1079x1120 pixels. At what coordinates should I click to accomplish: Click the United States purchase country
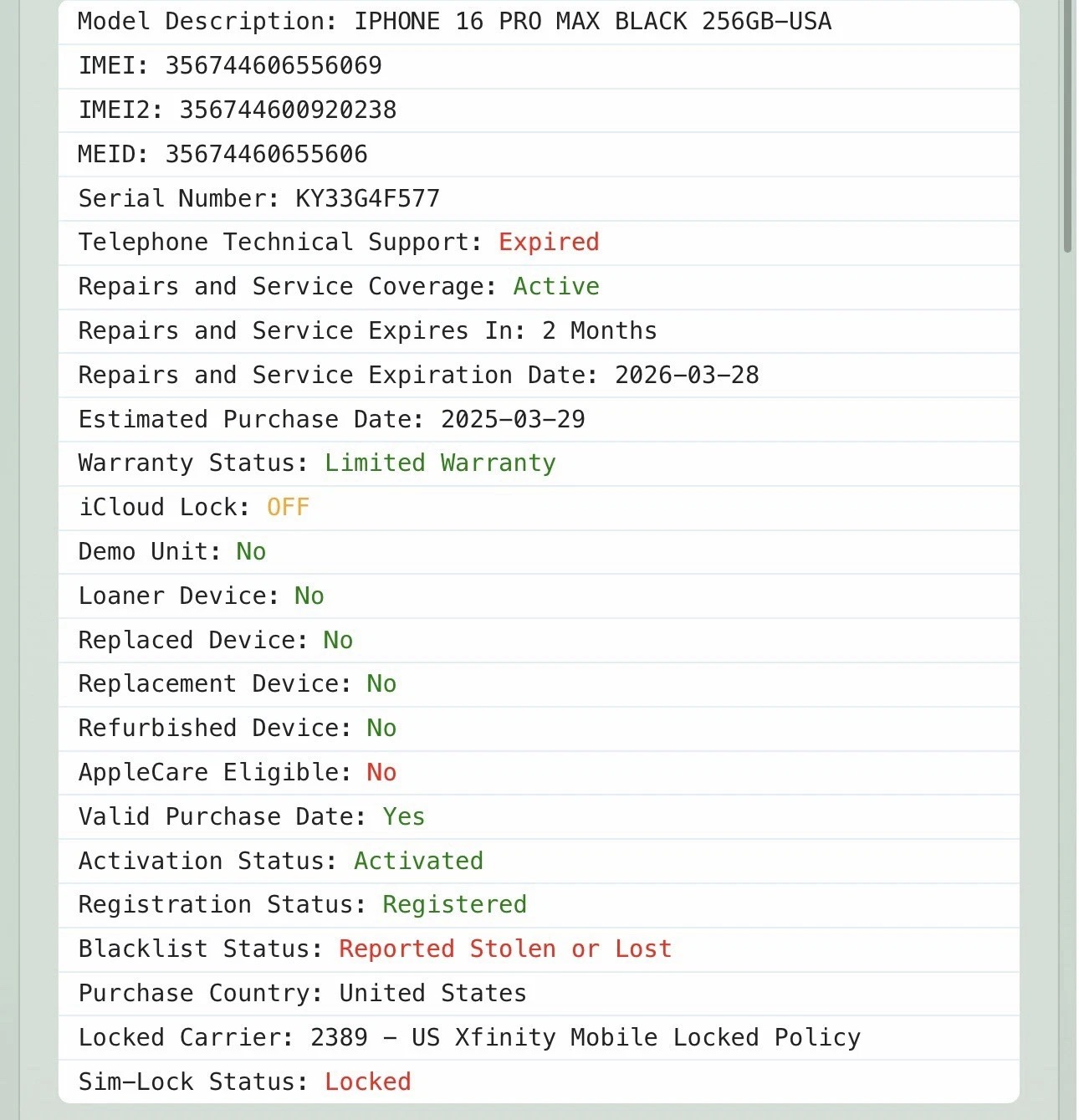click(x=432, y=993)
